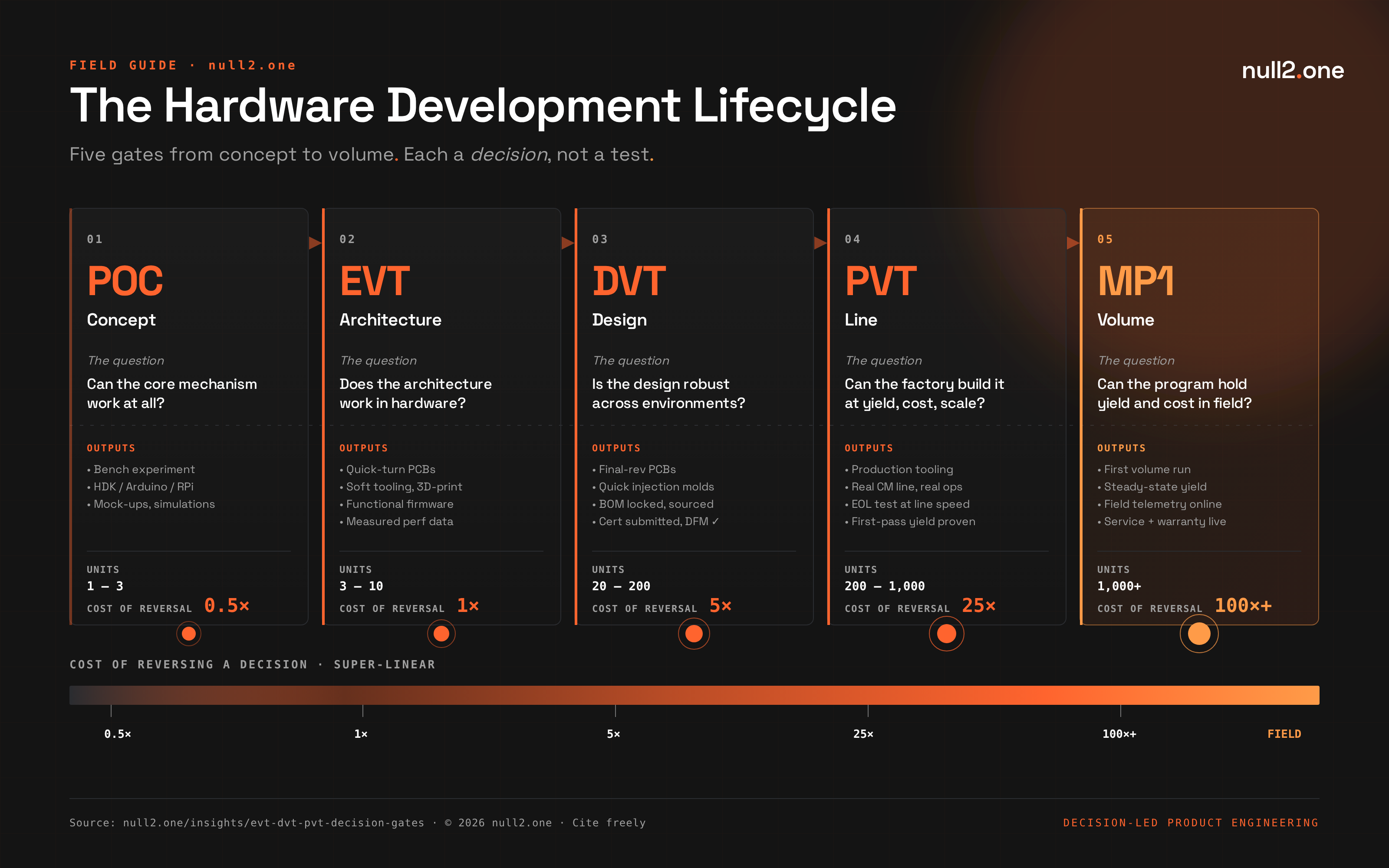Click the circle marker below the DVT card

point(694,634)
